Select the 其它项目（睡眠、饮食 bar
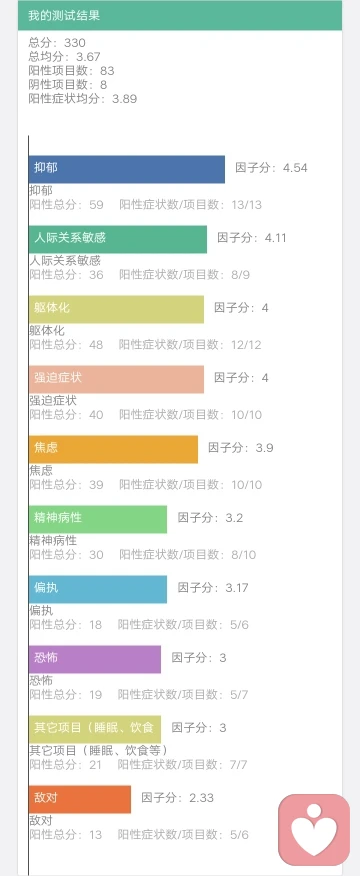Image resolution: width=360 pixels, height=876 pixels. 95,730
